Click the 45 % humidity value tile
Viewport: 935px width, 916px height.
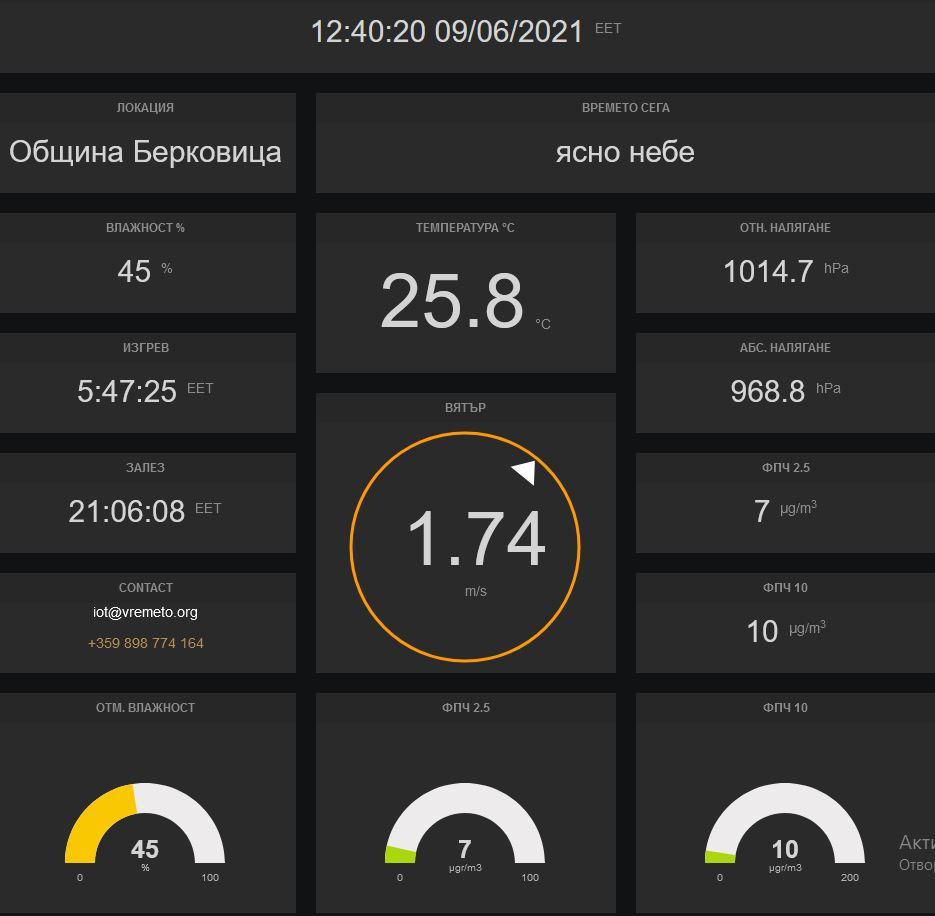[x=134, y=271]
